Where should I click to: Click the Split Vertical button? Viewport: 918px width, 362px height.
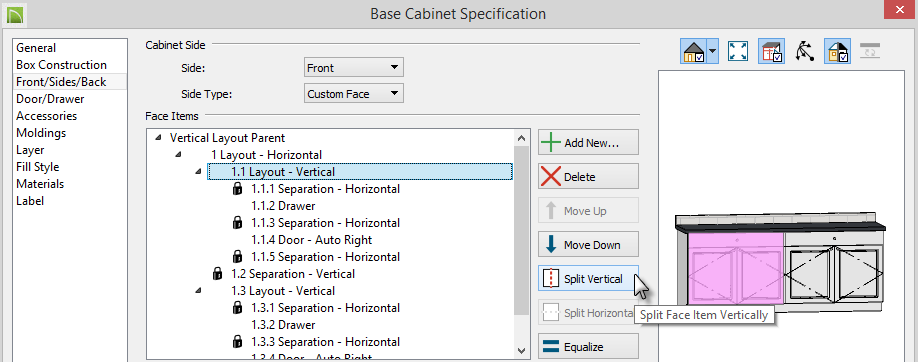588,279
